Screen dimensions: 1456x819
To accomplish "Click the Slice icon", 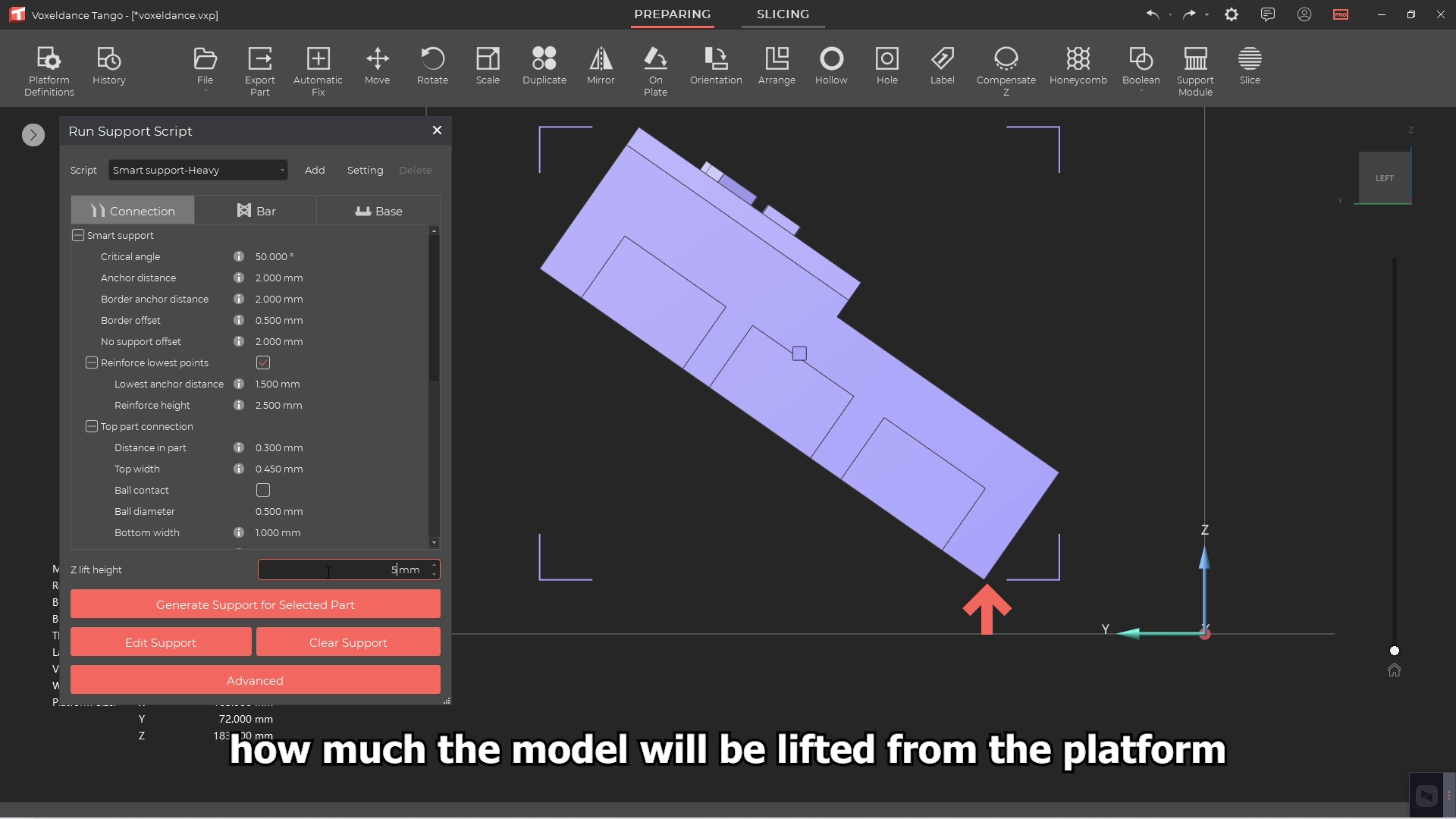I will [x=1250, y=68].
